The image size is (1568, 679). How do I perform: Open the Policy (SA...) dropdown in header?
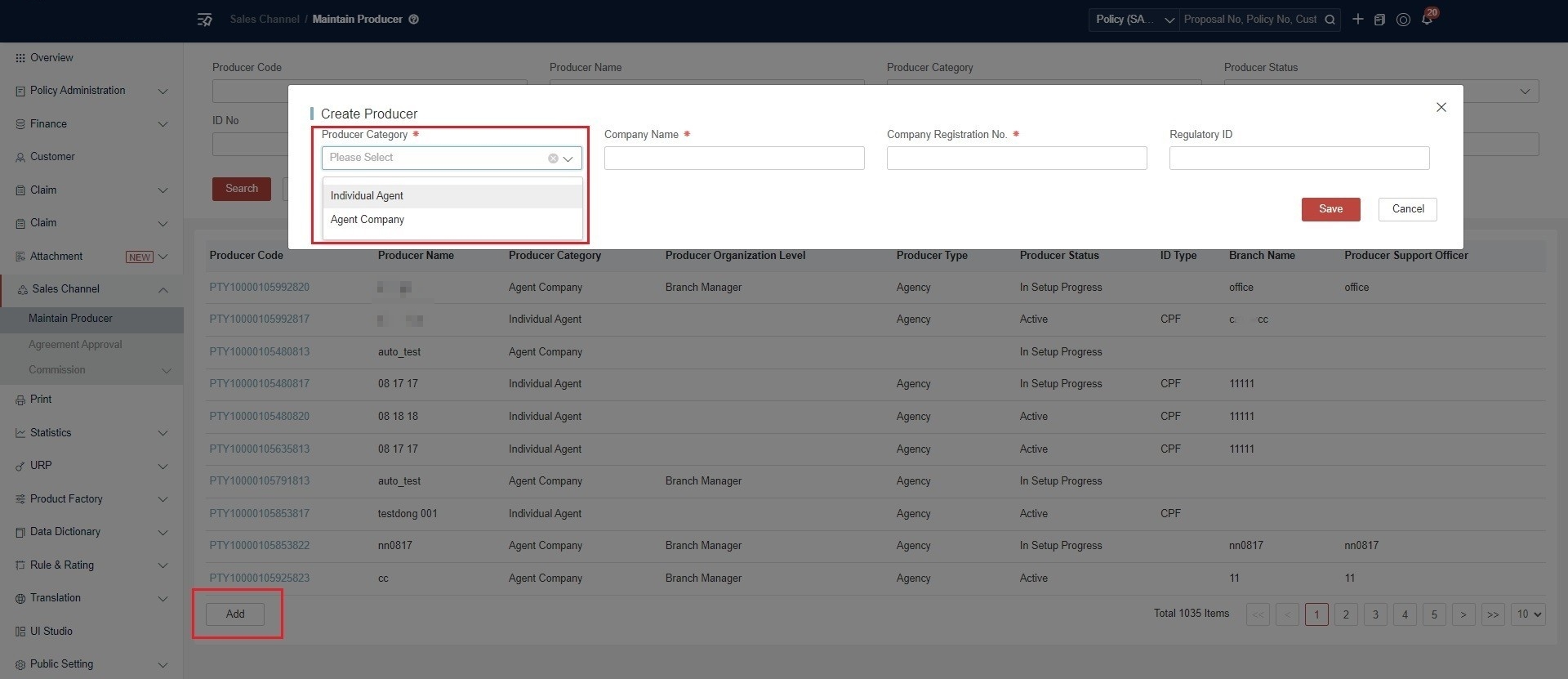[1134, 20]
